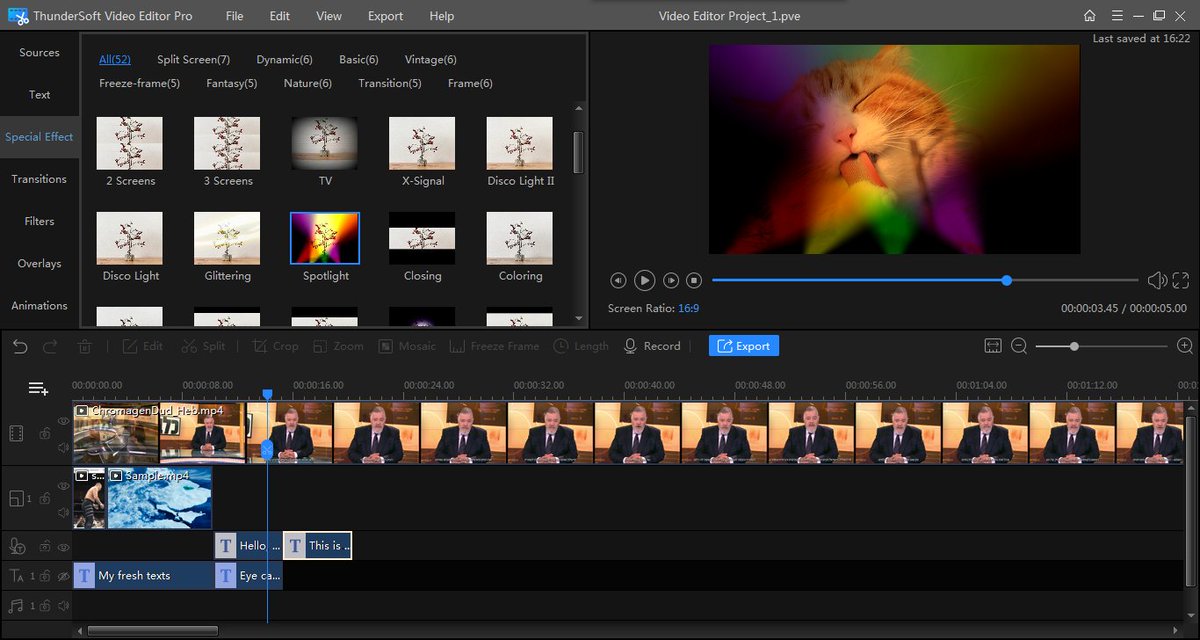Open the Crop tool
Screen dimensions: 1200x640
[274, 345]
